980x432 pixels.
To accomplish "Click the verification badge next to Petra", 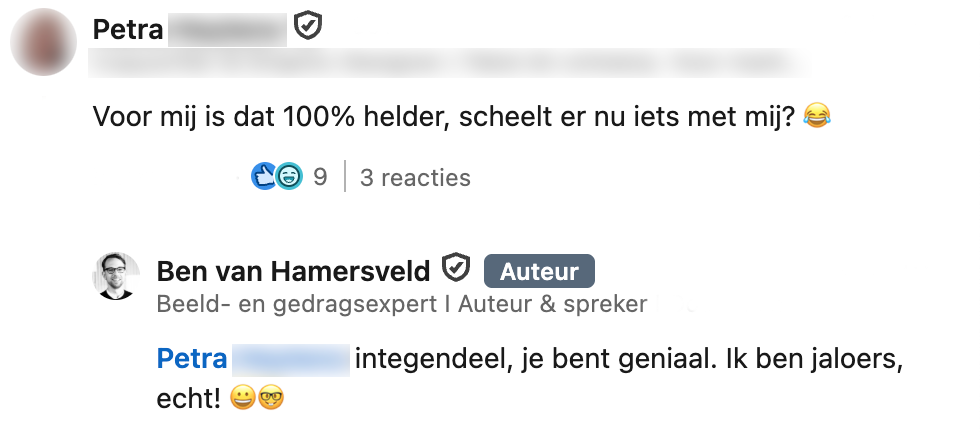I will tap(308, 28).
